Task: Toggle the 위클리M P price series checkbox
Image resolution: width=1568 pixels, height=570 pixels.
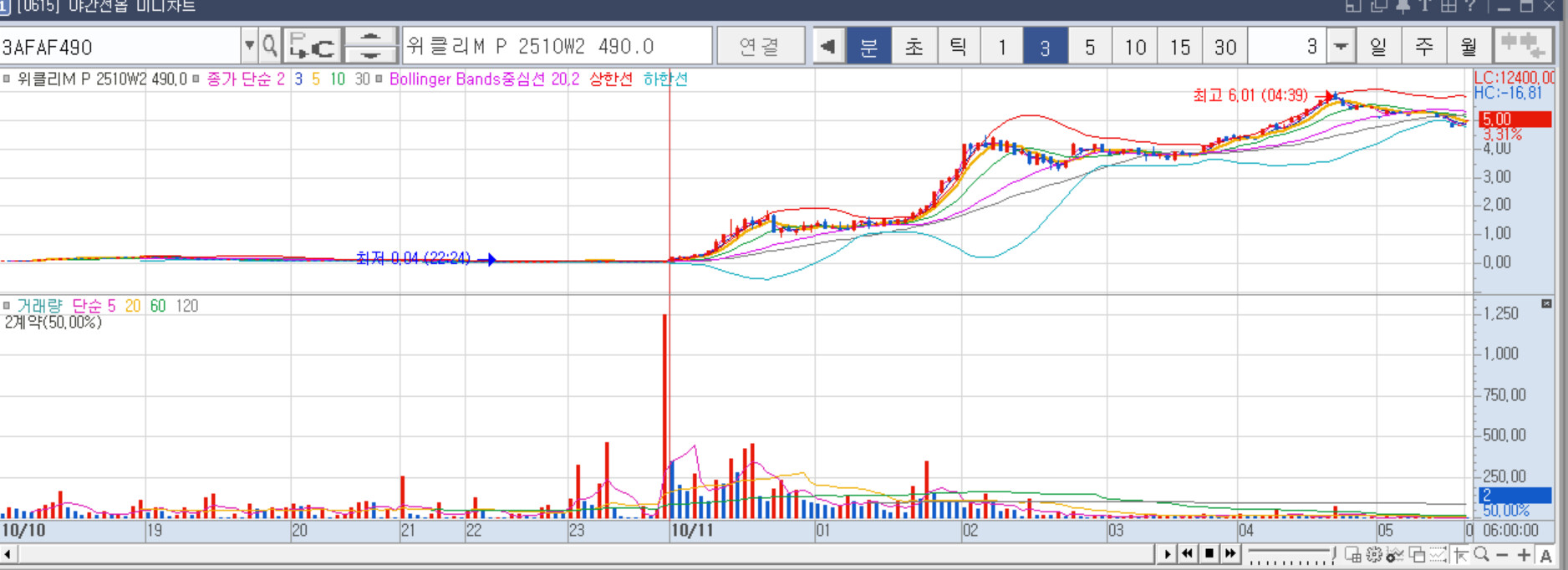Action: [x=7, y=79]
